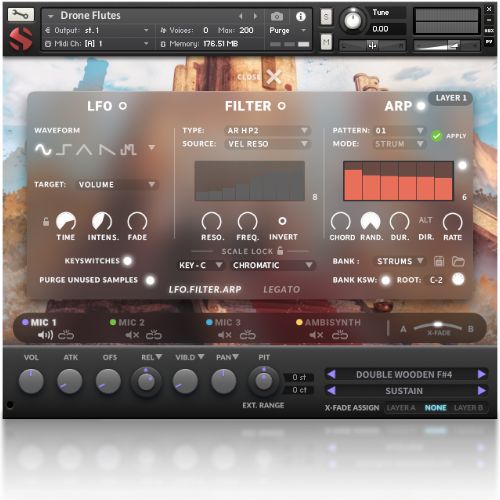Close the settings overlay panel
Screen dimensions: 500x500
[274, 77]
